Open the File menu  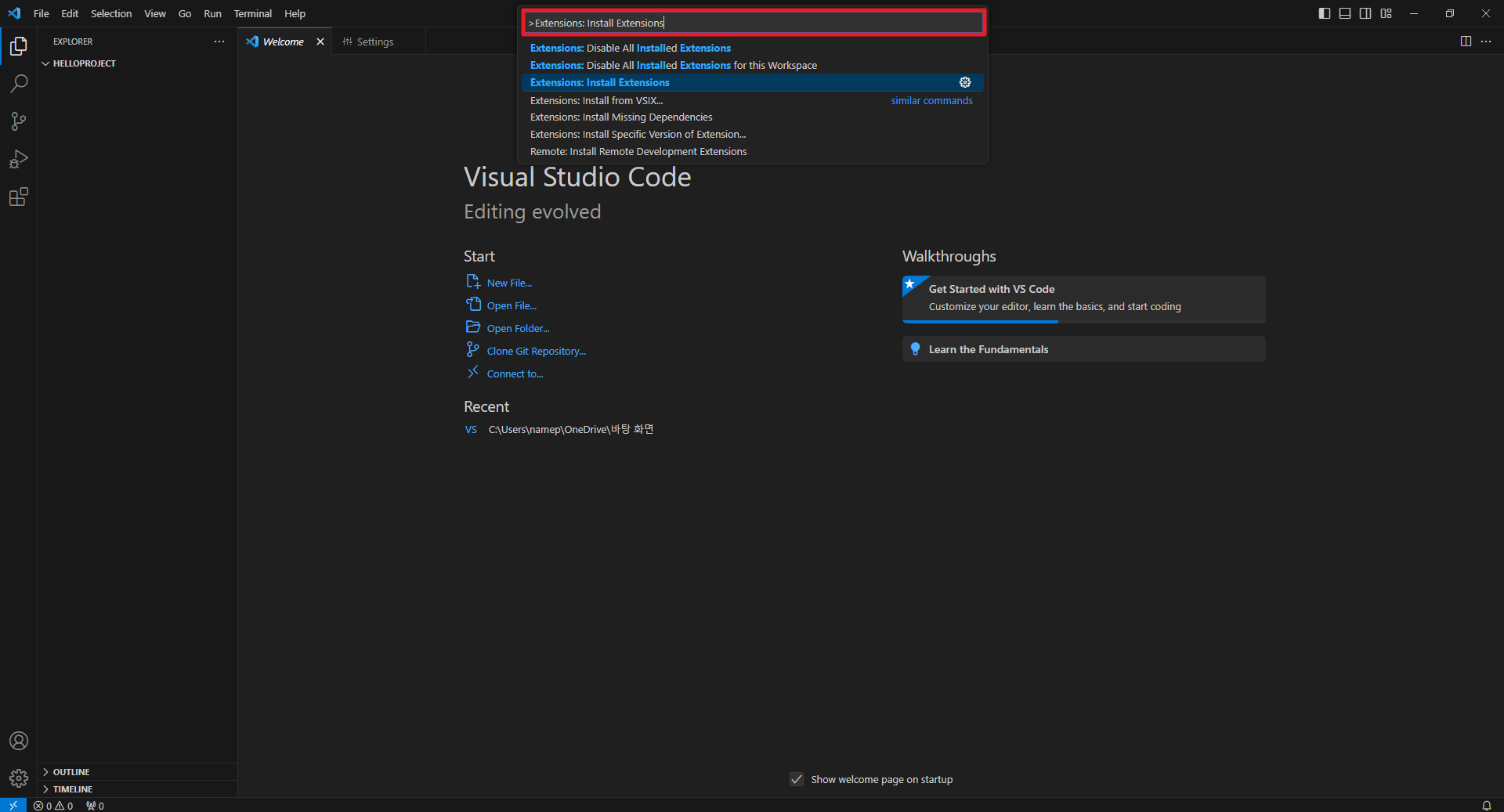(x=42, y=13)
